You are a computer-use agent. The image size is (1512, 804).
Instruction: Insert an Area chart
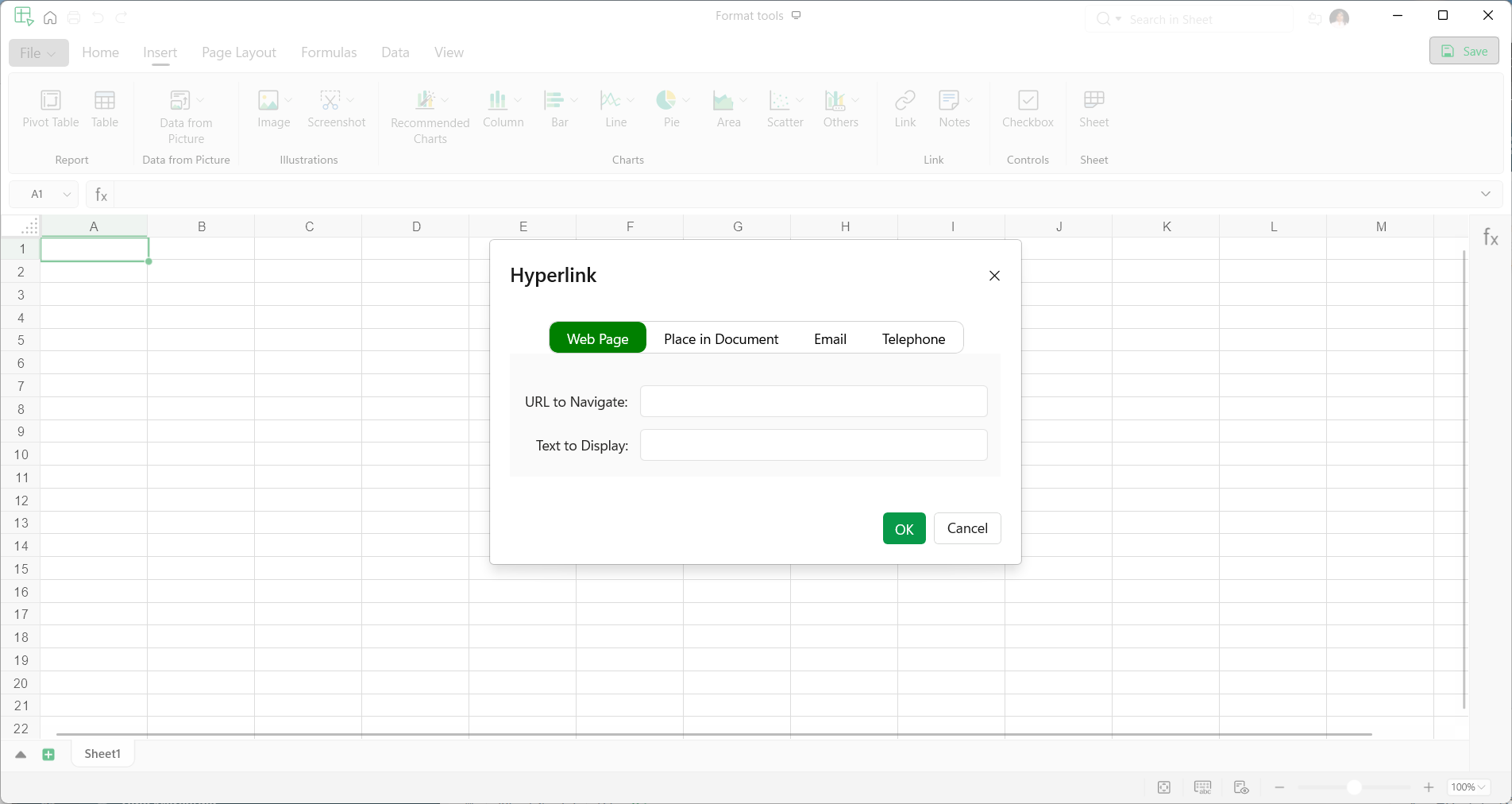point(723,100)
